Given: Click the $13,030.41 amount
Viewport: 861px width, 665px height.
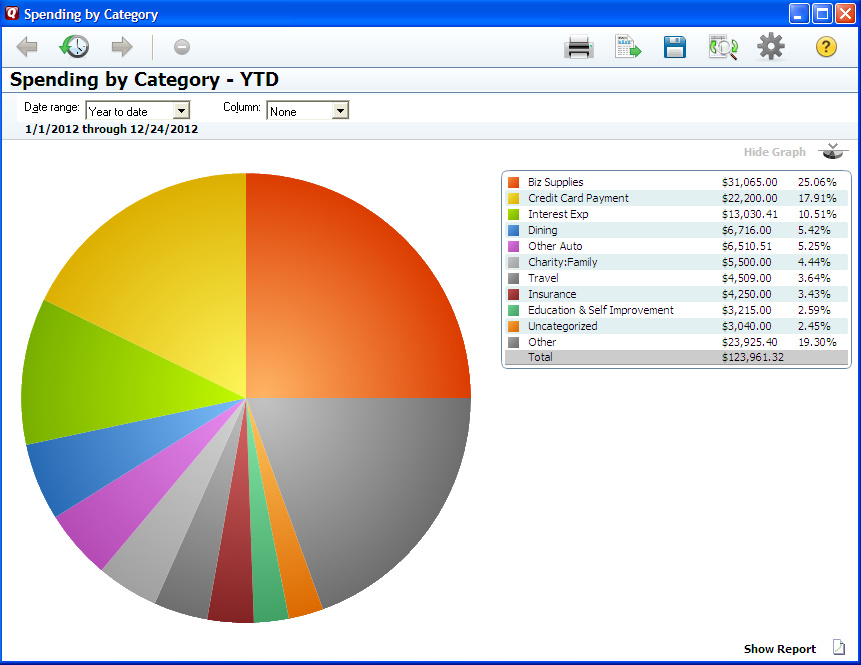Looking at the screenshot, I should click(x=750, y=214).
